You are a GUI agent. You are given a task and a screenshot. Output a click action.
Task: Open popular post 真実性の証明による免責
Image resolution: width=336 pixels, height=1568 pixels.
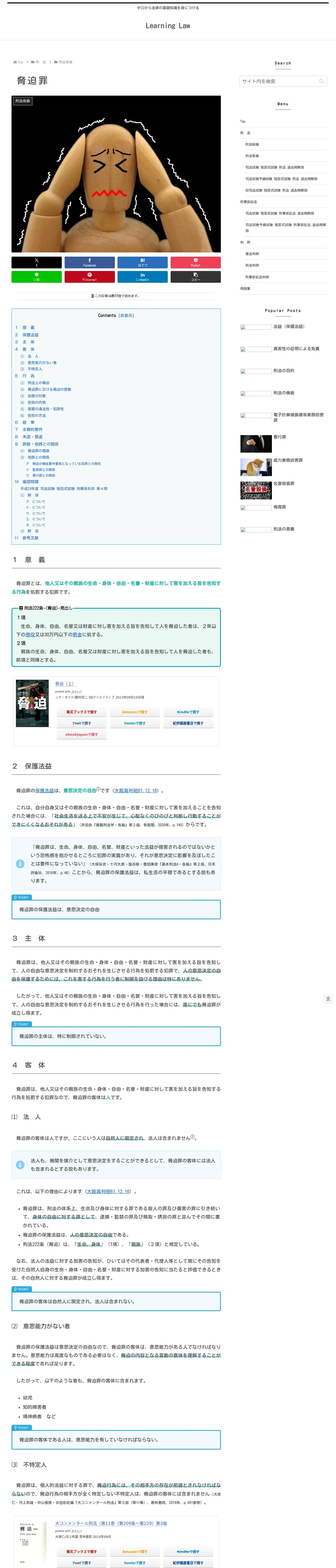[296, 349]
